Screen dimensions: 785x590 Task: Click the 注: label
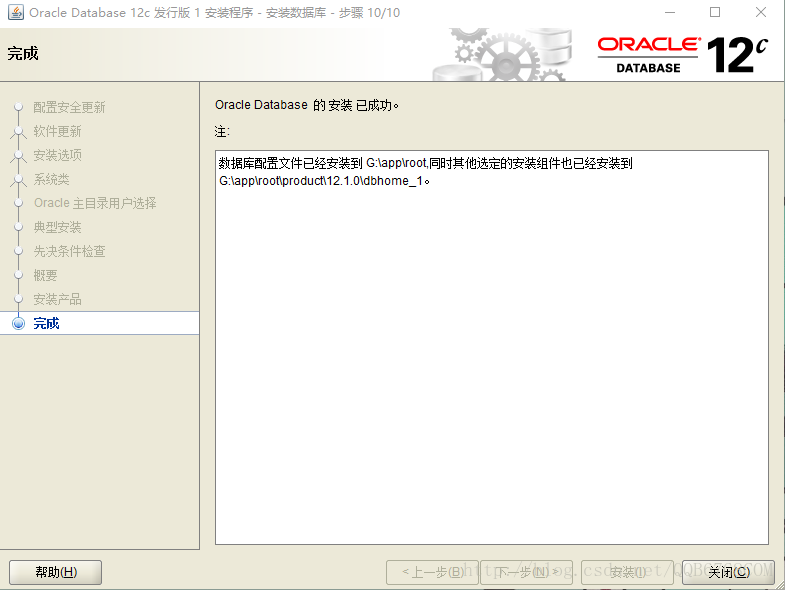click(222, 132)
